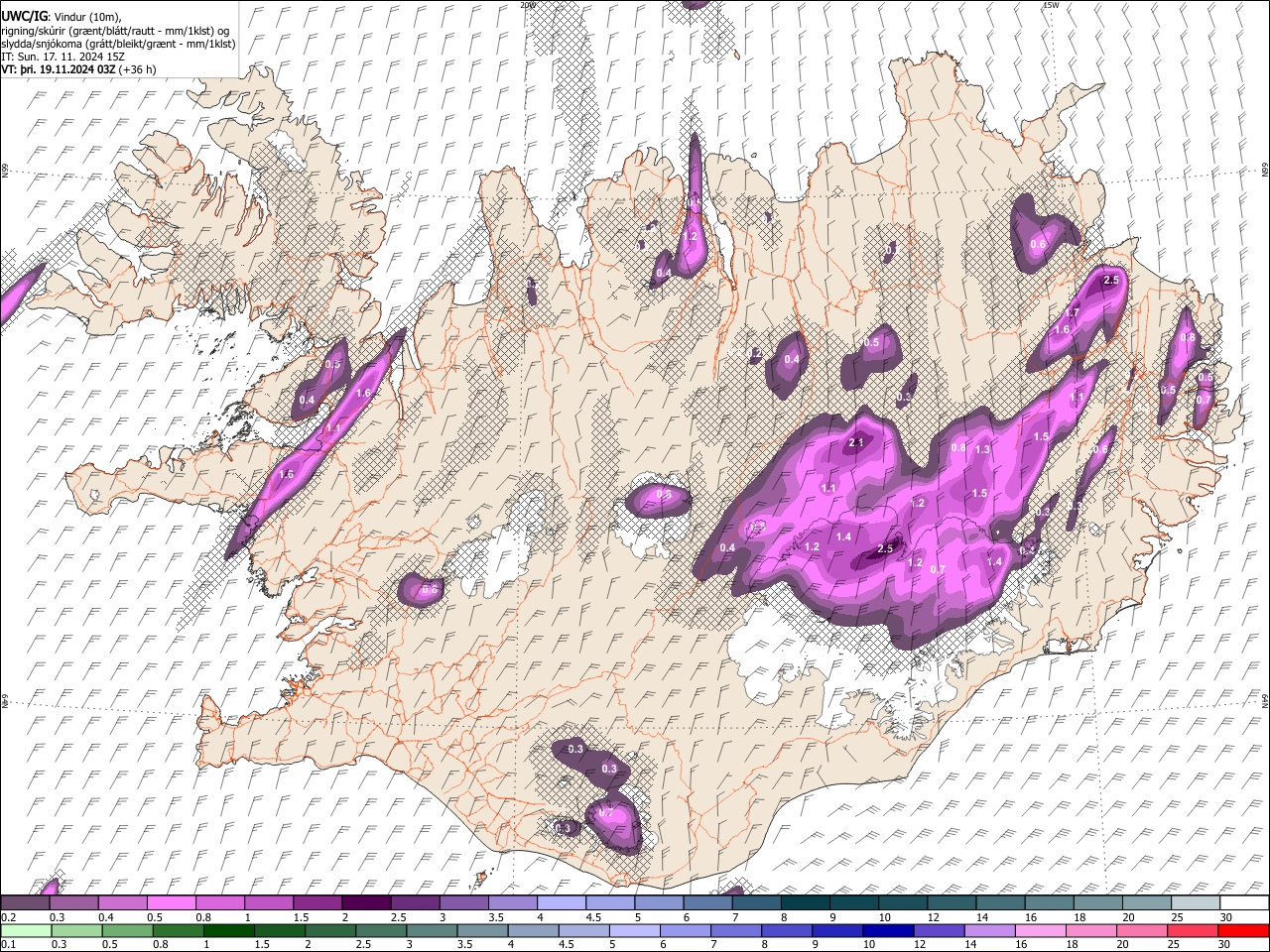Click the 'IT: Sun. 17. 11. 2024 15Z' line
This screenshot has width=1270, height=952.
63,58
